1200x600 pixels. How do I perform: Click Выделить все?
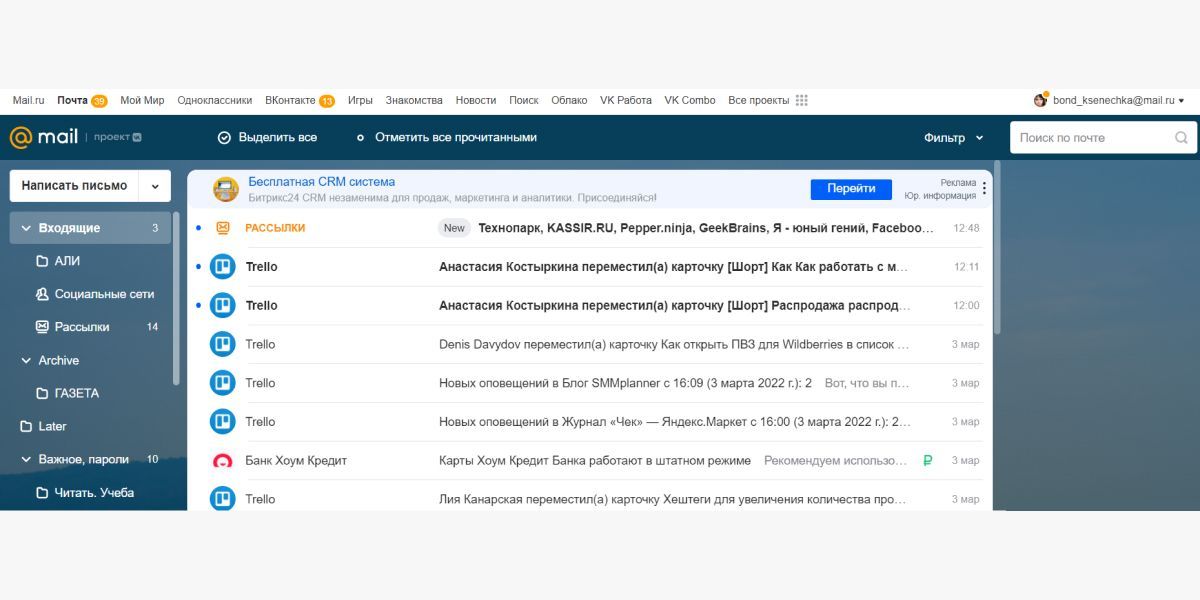coord(278,138)
